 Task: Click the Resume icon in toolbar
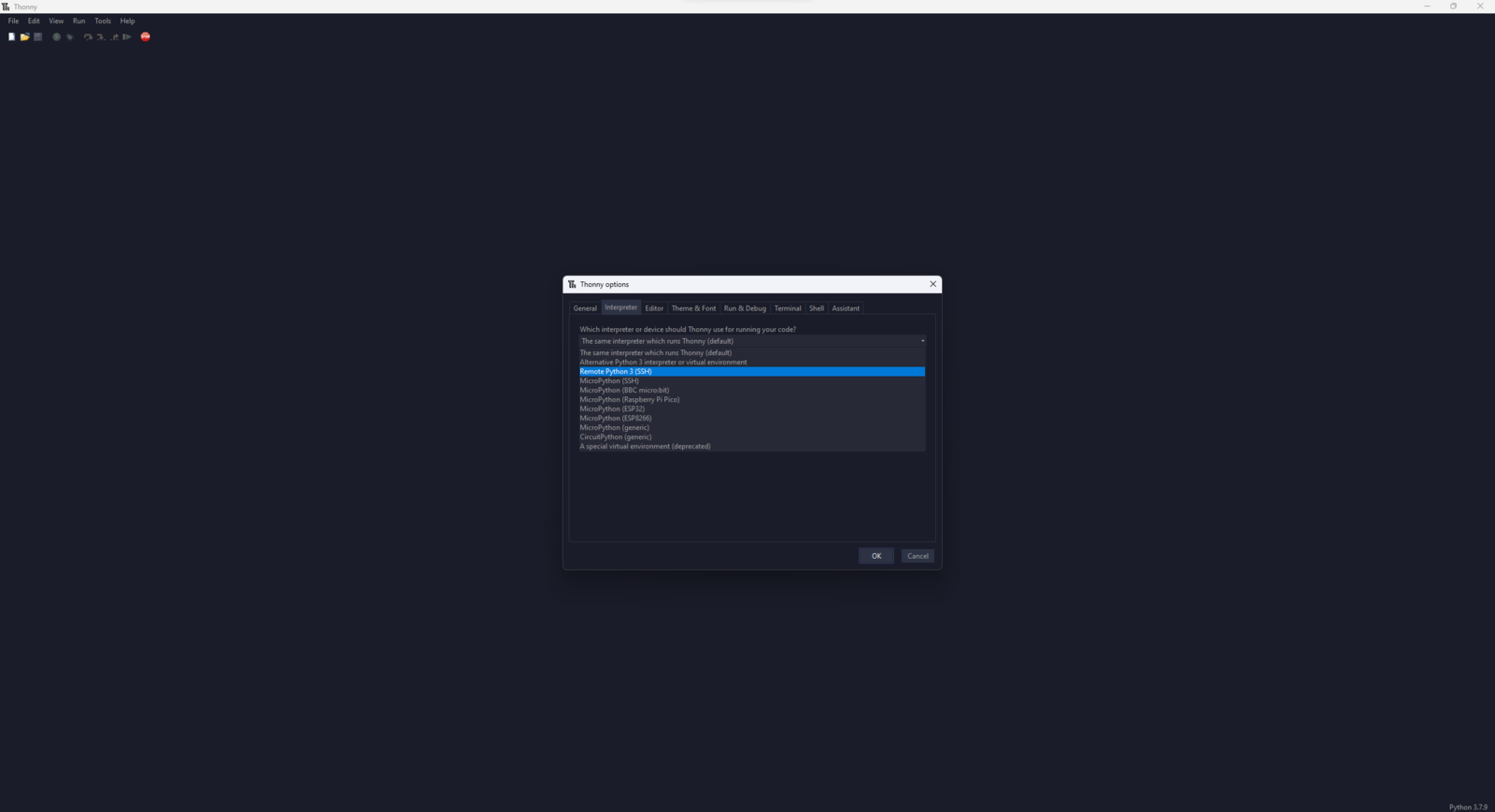127,37
